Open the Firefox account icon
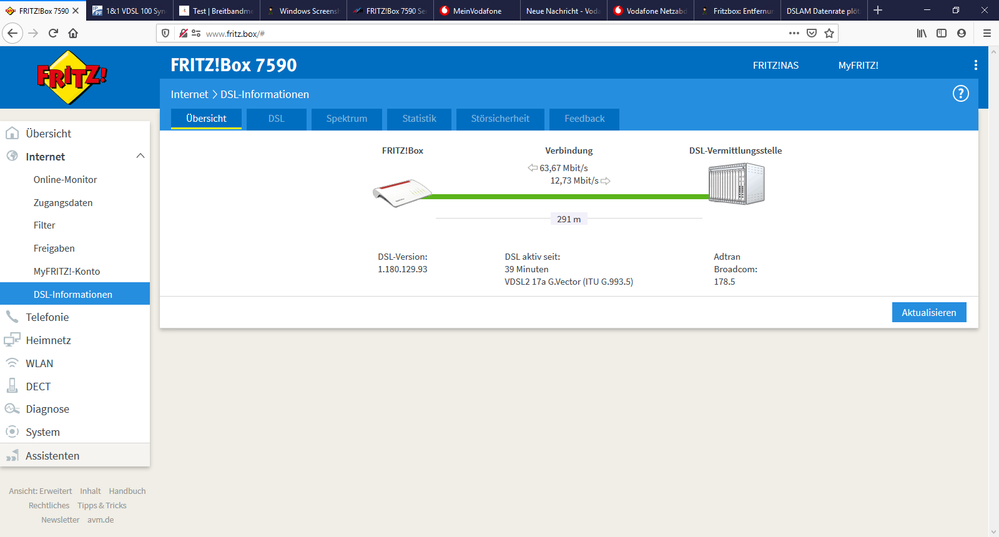This screenshot has width=999, height=537. tap(961, 33)
